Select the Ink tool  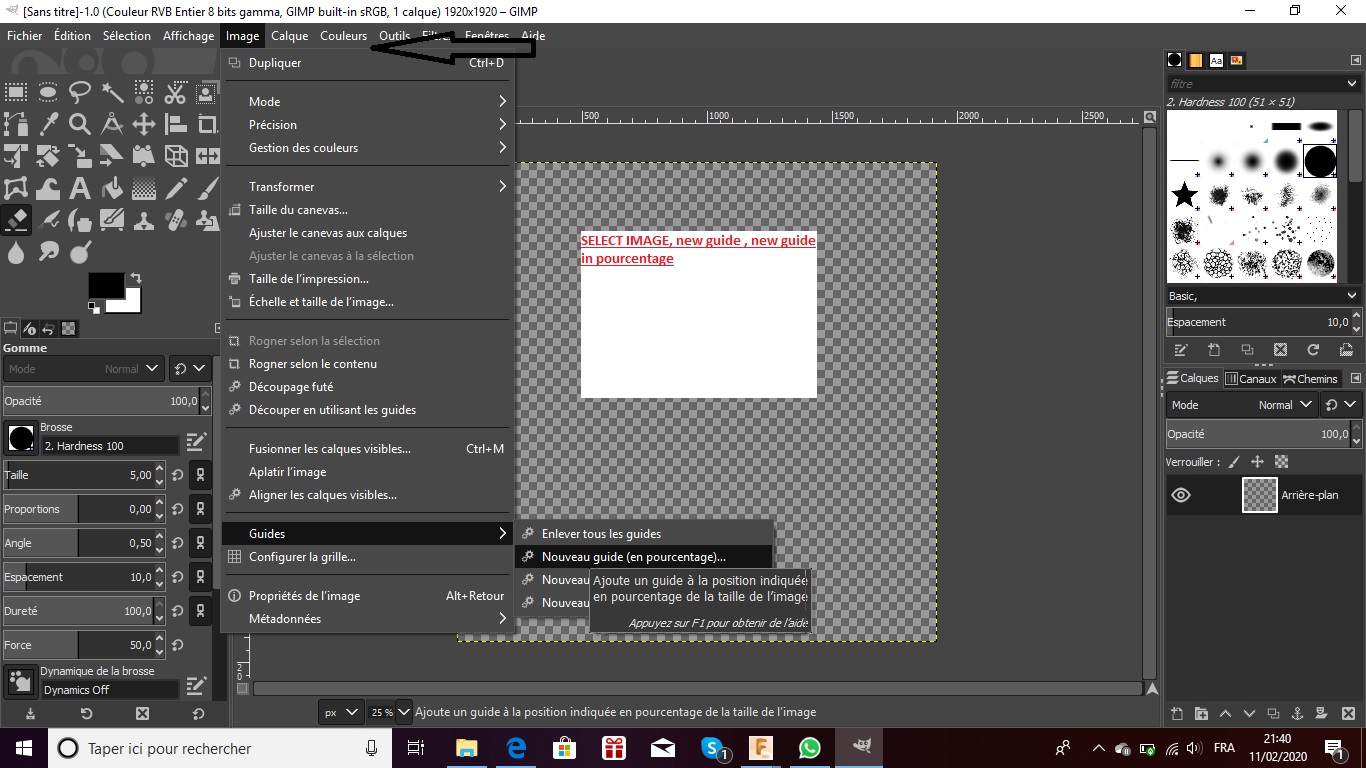coord(80,220)
